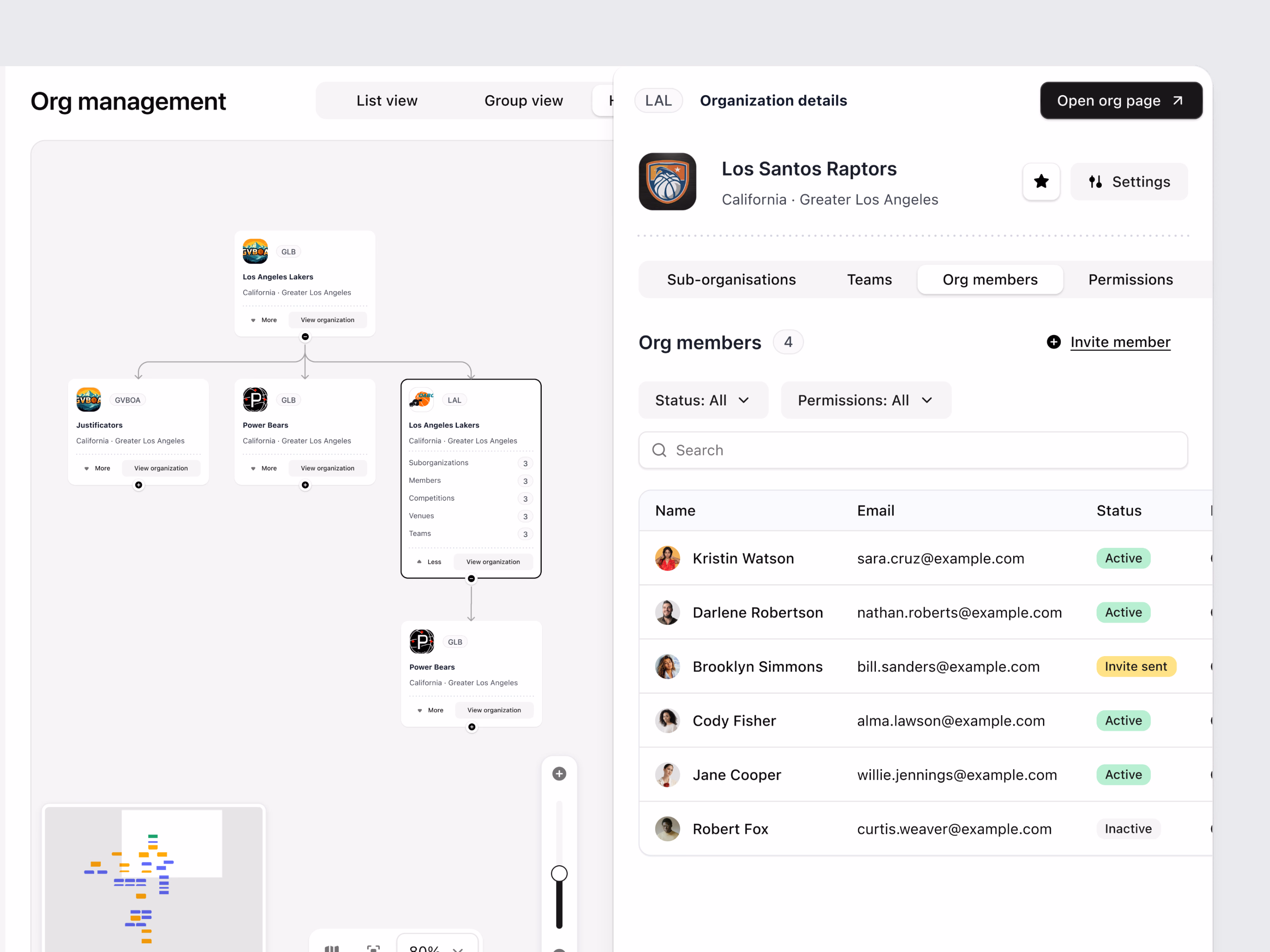The image size is (1270, 952).
Task: Click Open org page button
Action: (x=1121, y=101)
